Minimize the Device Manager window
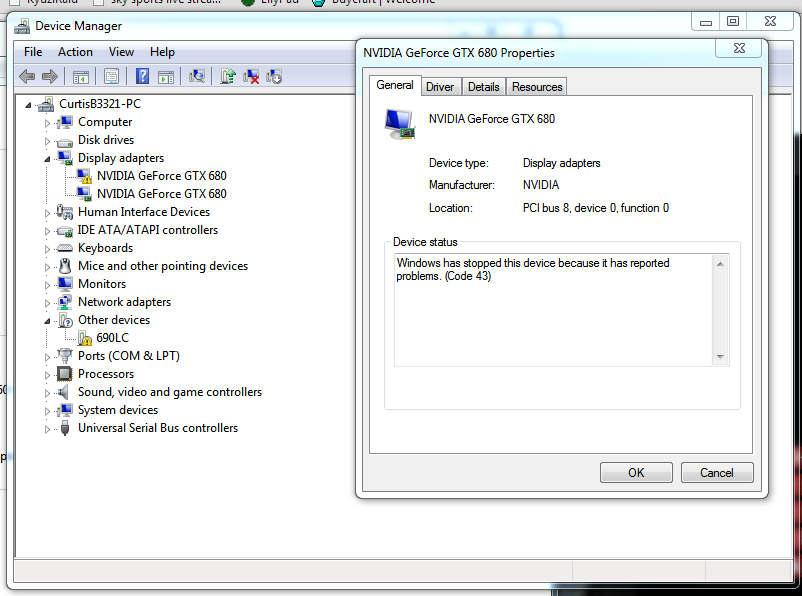 coord(706,21)
